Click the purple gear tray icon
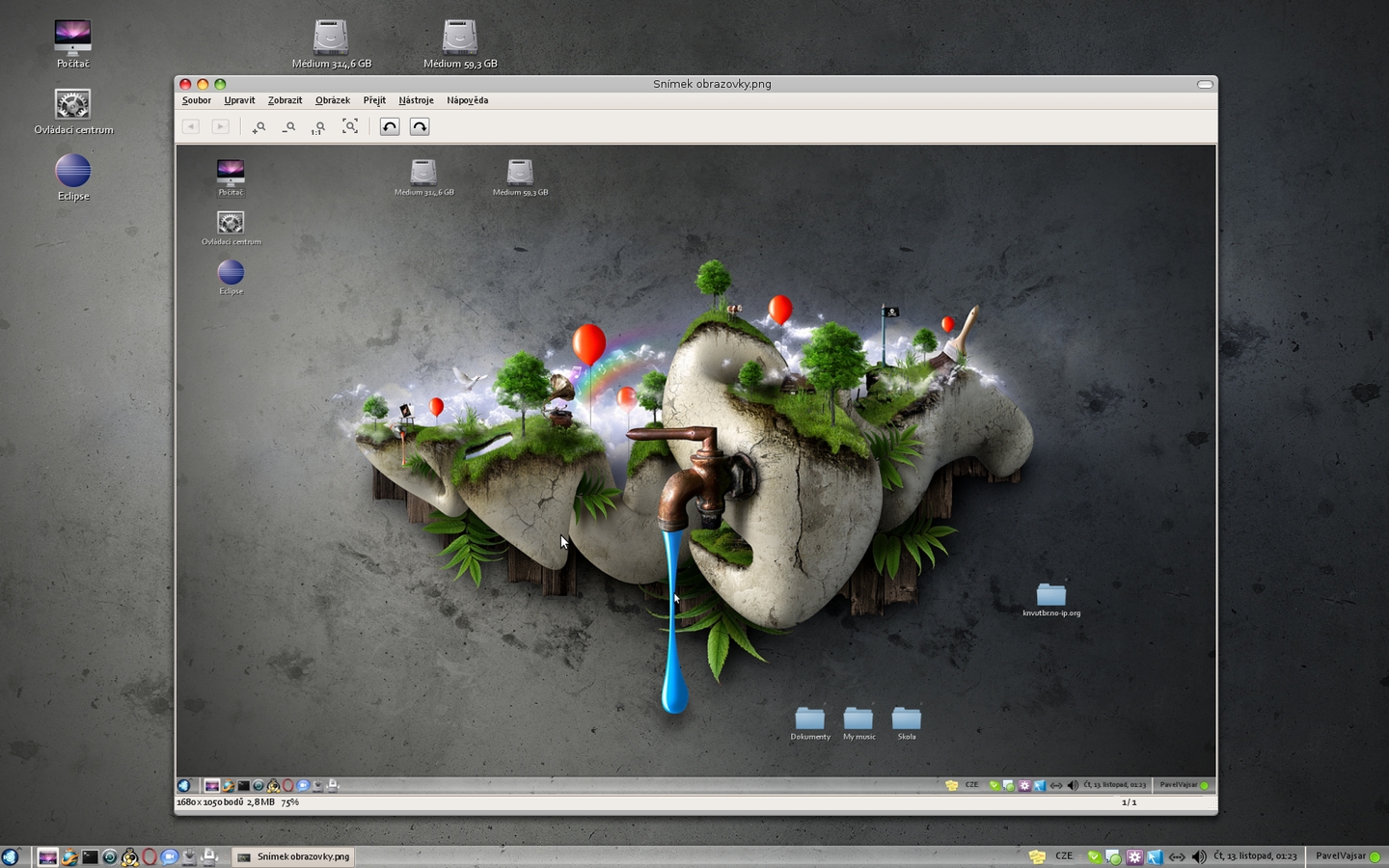The width and height of the screenshot is (1389, 868). coord(1134,856)
